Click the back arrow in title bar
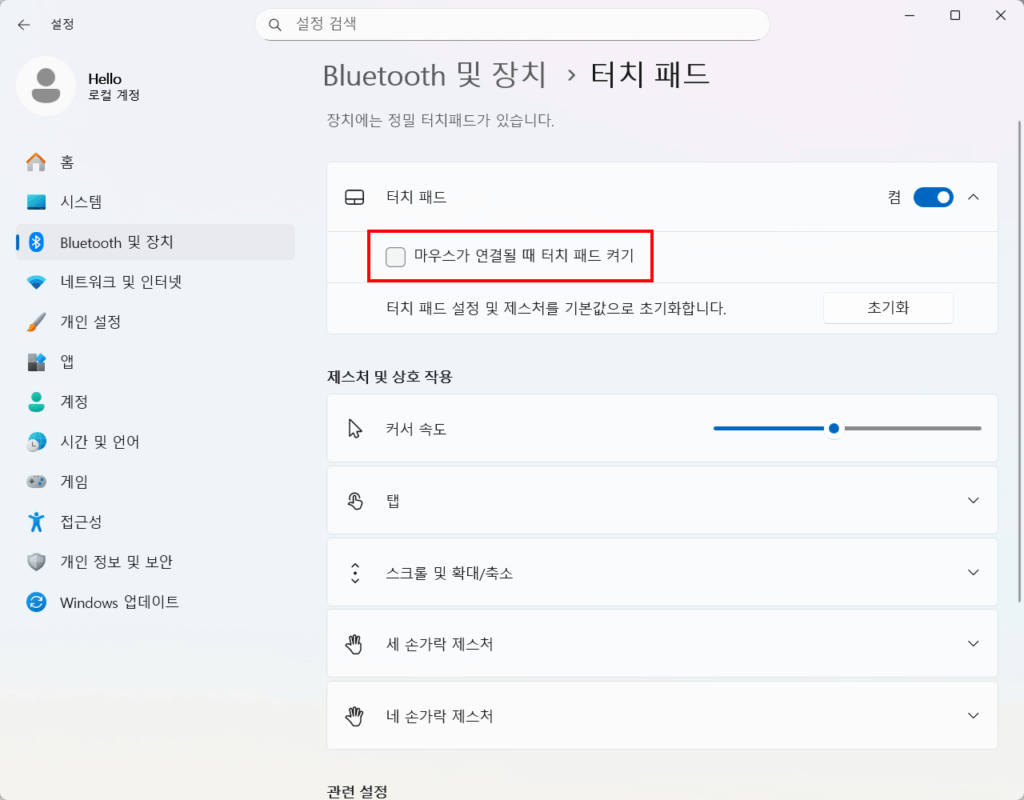 click(x=24, y=24)
